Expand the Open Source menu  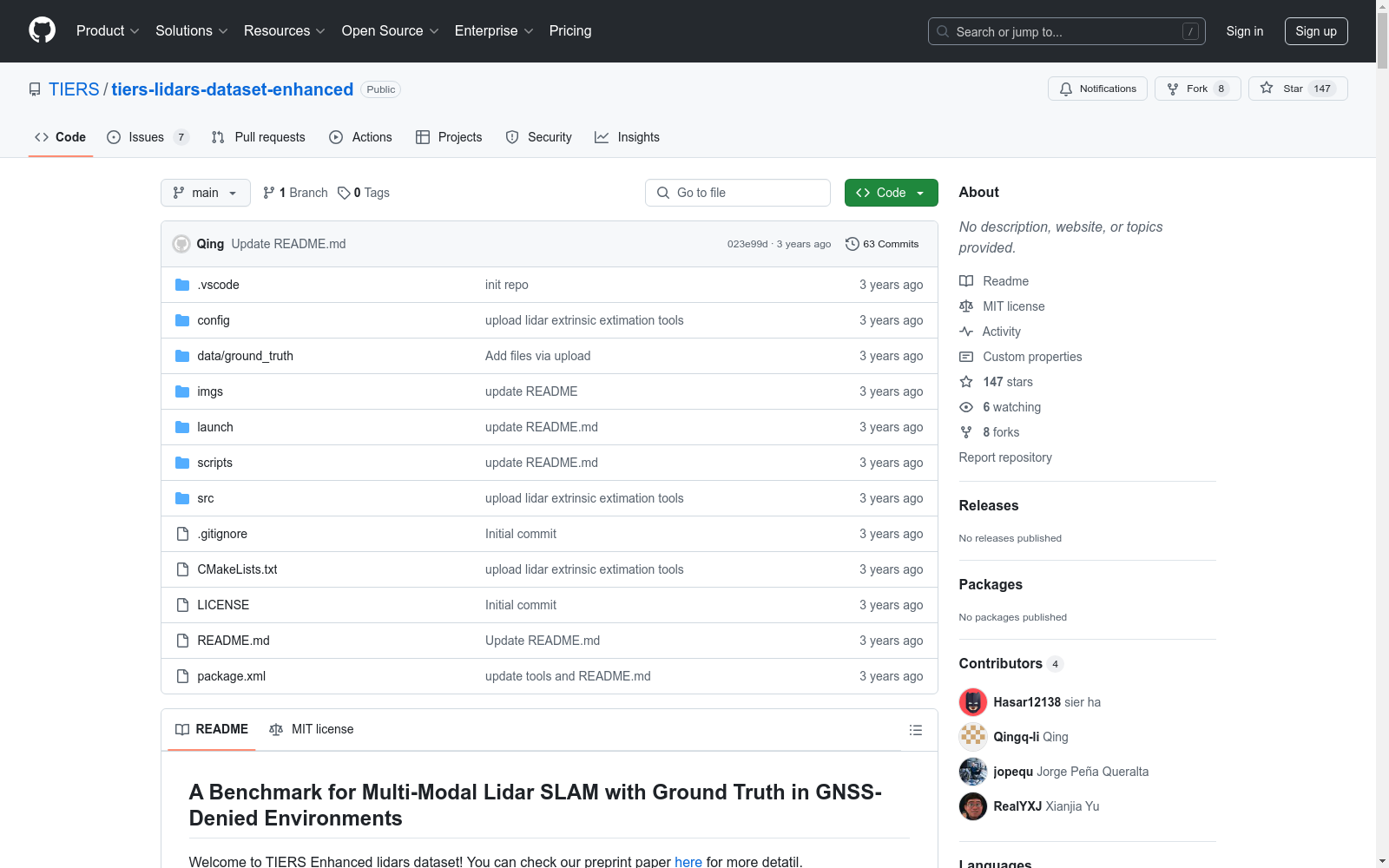point(391,31)
